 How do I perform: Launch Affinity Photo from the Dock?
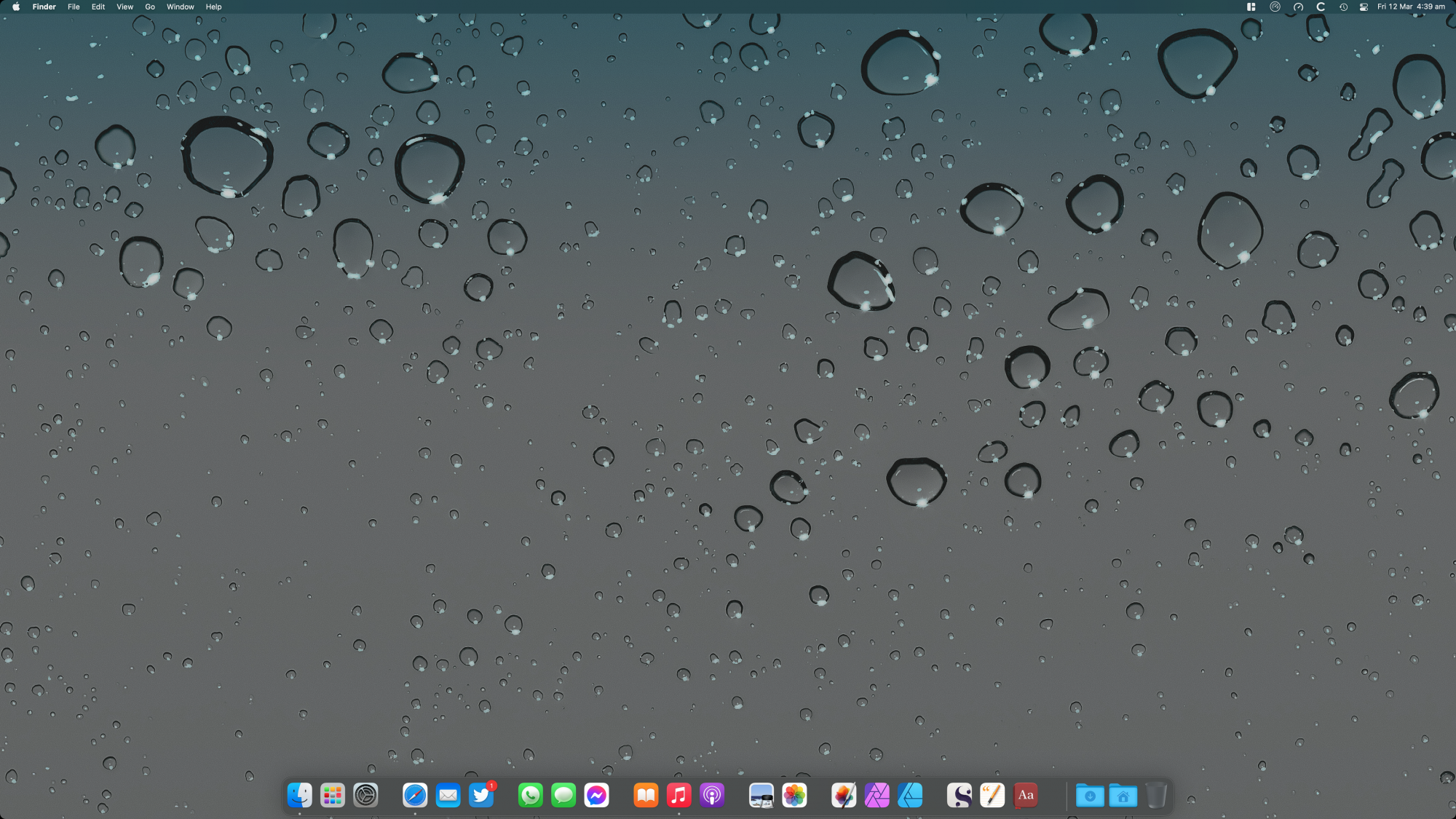pyautogui.click(x=877, y=795)
